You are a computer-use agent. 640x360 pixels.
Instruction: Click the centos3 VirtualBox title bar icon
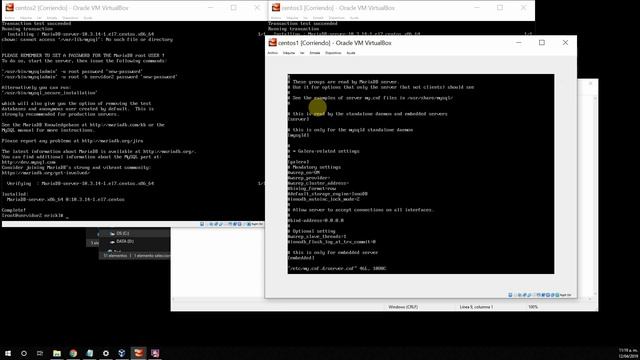click(276, 8)
